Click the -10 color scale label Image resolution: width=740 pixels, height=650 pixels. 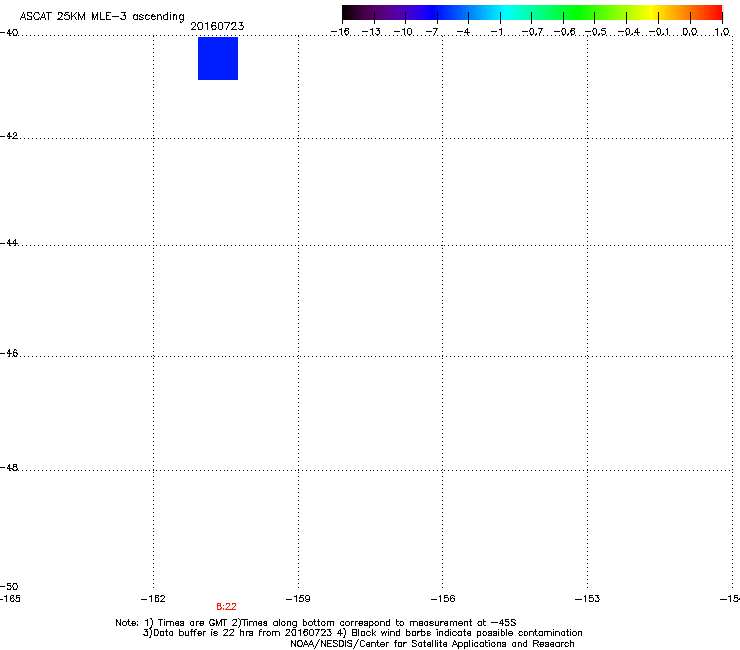(x=403, y=32)
